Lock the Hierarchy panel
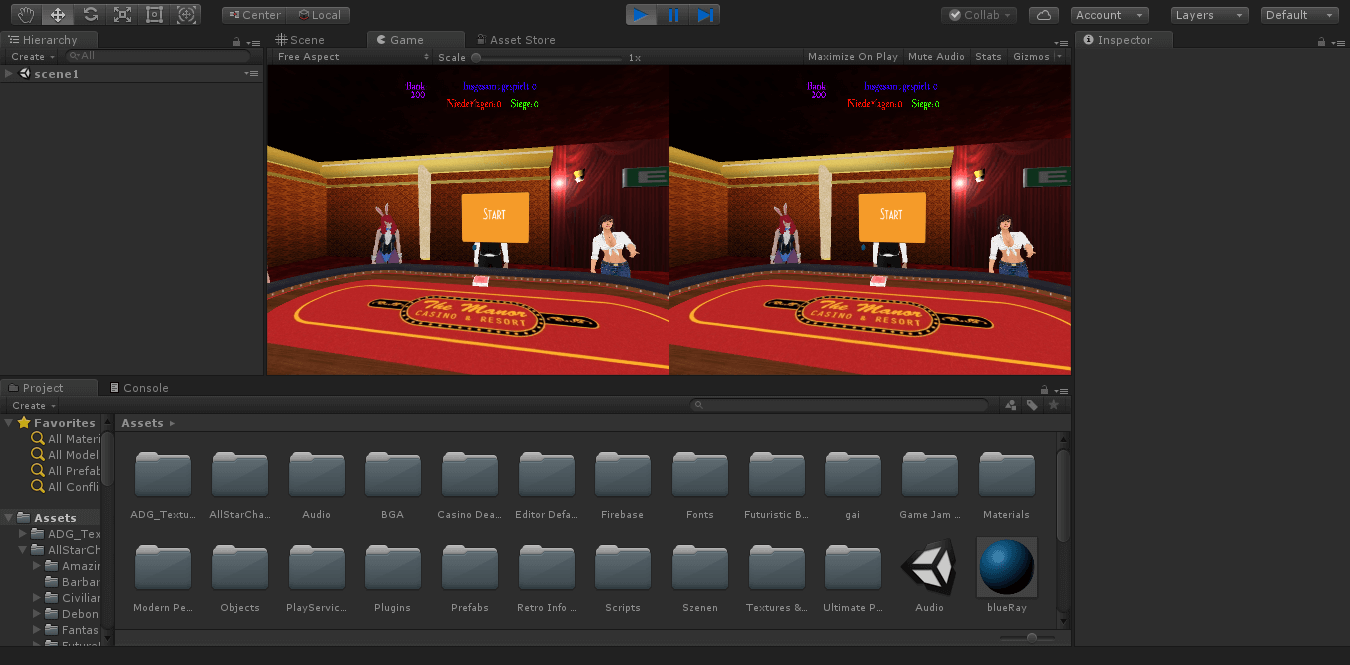Viewport: 1350px width, 665px height. (x=237, y=42)
